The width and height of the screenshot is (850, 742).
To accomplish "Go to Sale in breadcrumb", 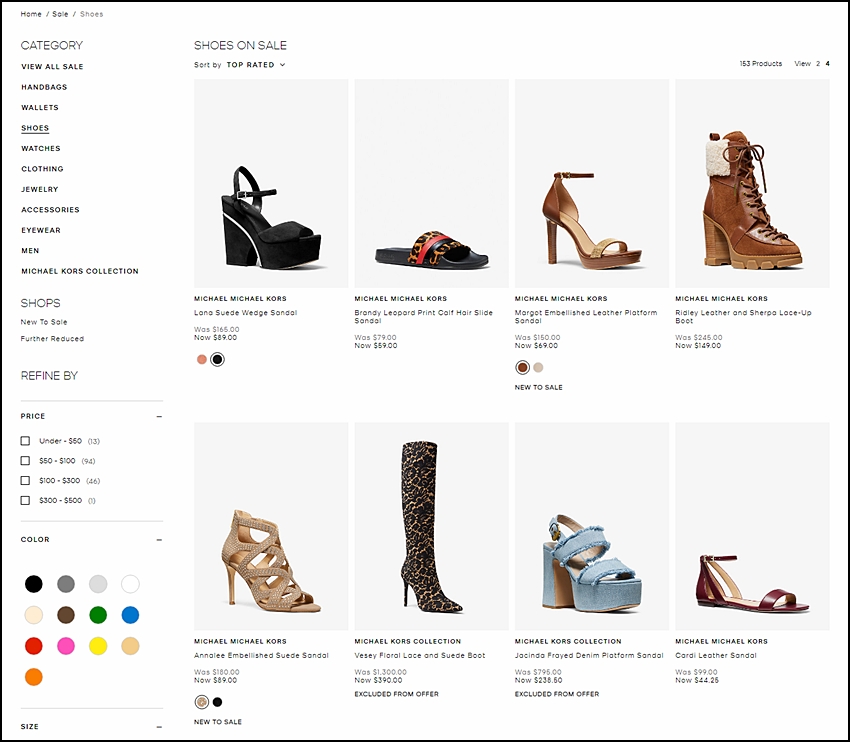I will pos(60,14).
